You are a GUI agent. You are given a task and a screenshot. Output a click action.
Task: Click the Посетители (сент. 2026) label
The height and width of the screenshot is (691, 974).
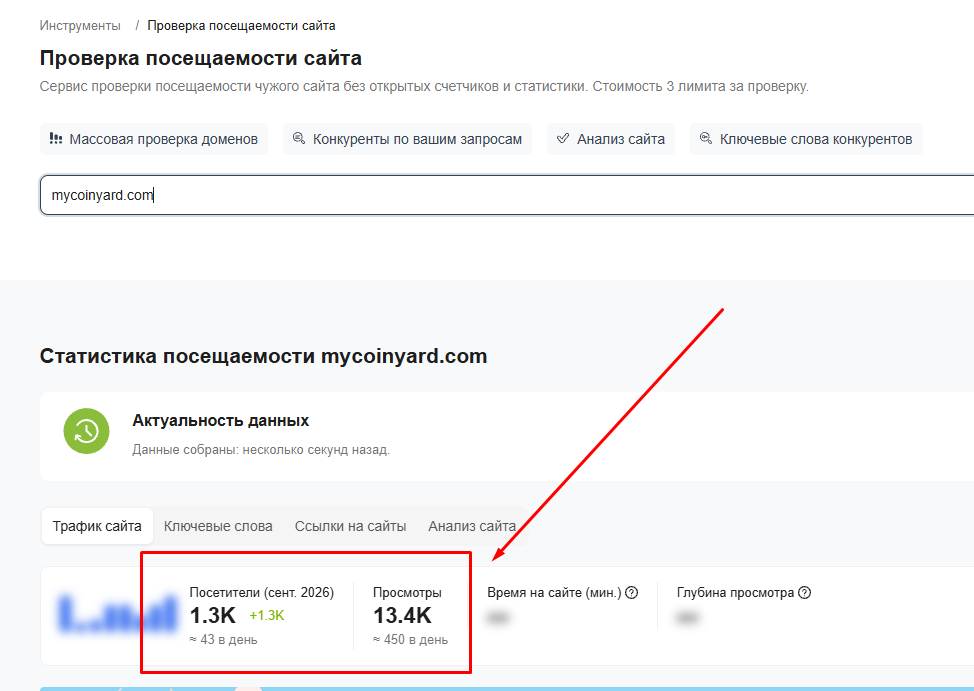click(x=262, y=592)
